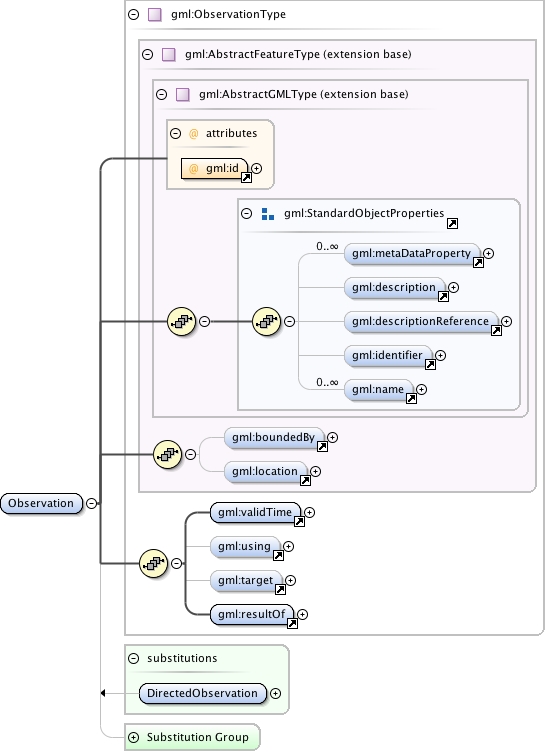The image size is (546, 754).
Task: Click the reference arrow on gml:metaDataProperty
Action: [x=478, y=262]
